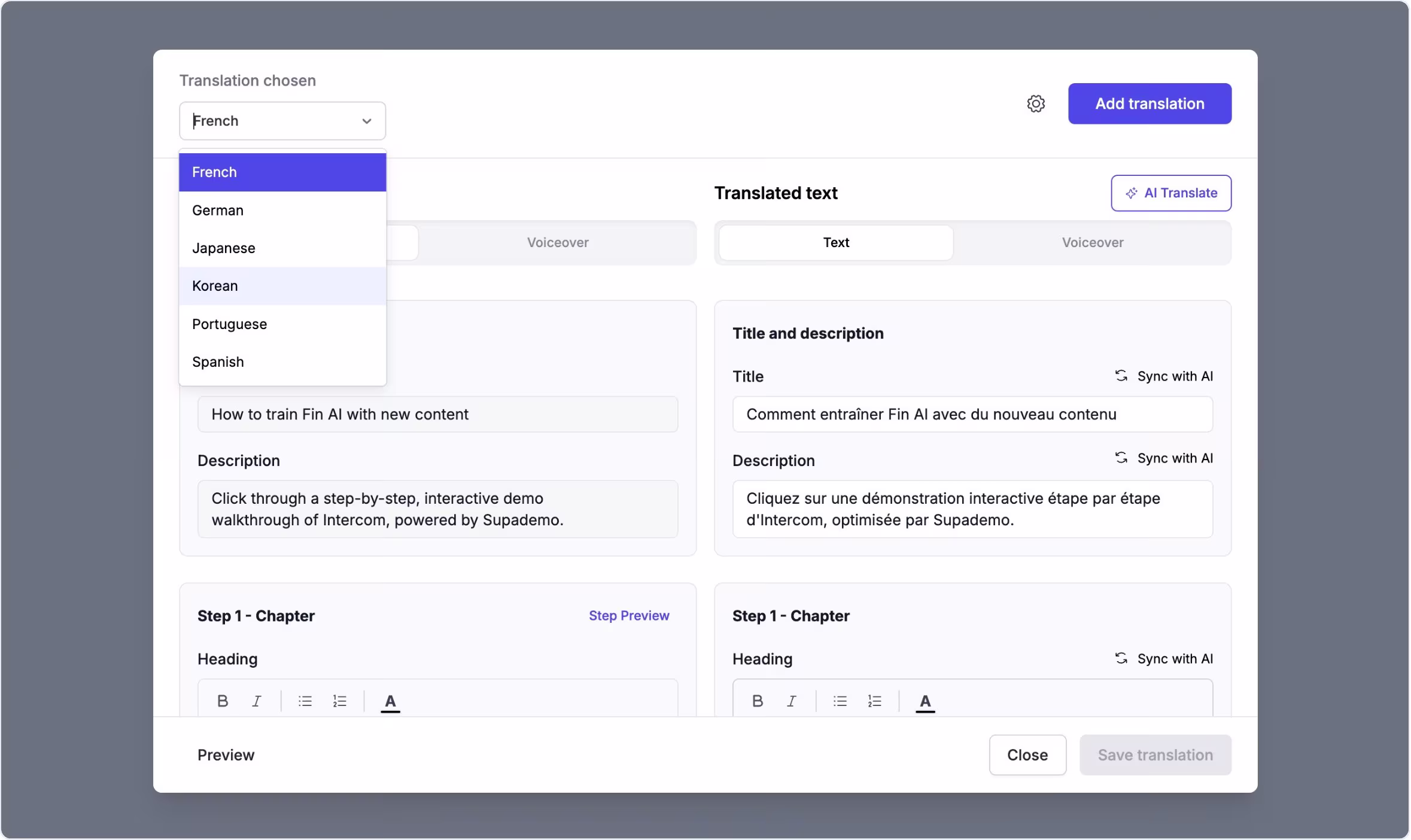This screenshot has height=840, width=1411.
Task: Open translation settings with the gear icon
Action: pyautogui.click(x=1036, y=103)
